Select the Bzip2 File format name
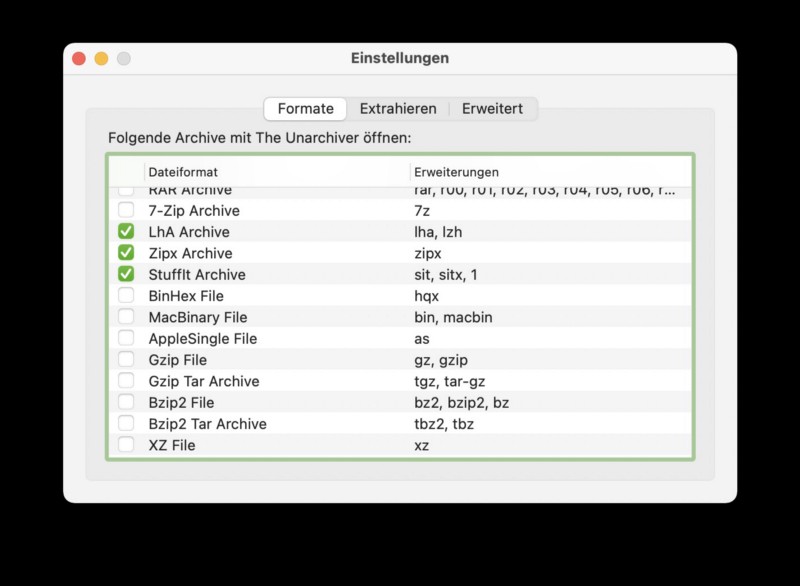 (x=181, y=403)
